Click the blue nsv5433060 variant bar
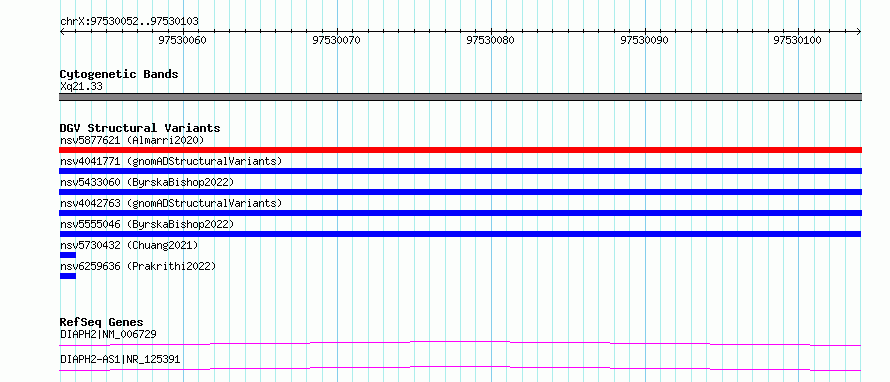 (x=460, y=192)
